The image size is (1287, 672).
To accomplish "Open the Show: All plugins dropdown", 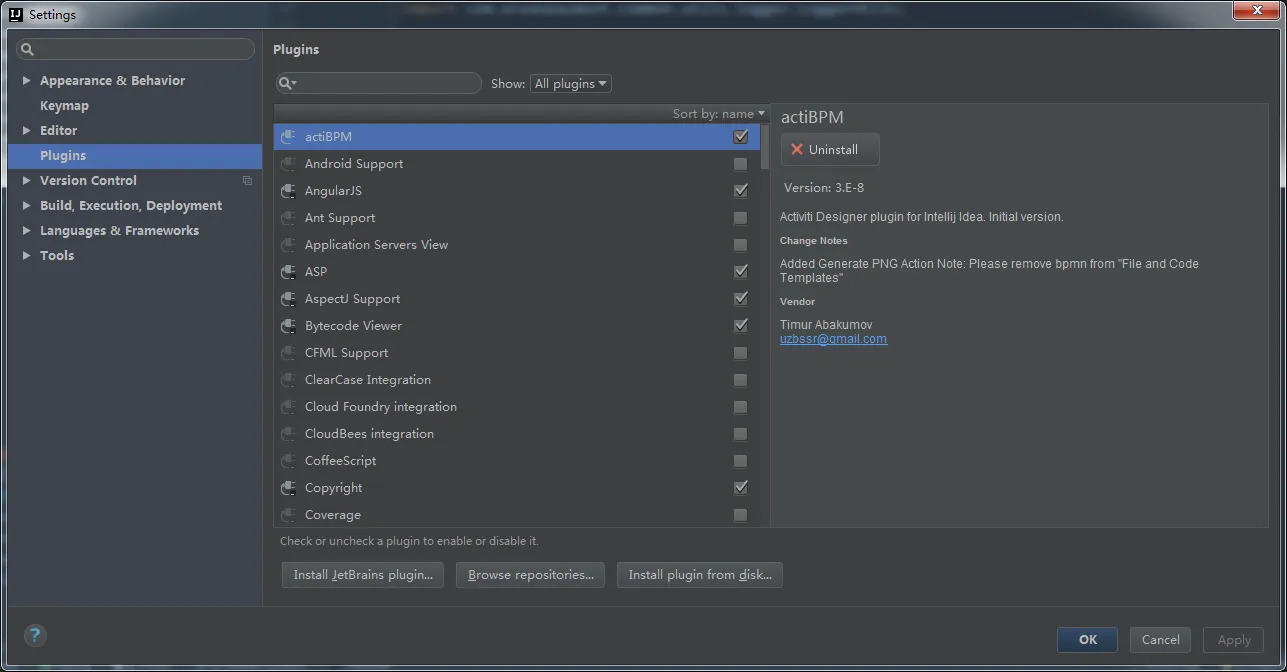I will pyautogui.click(x=571, y=84).
